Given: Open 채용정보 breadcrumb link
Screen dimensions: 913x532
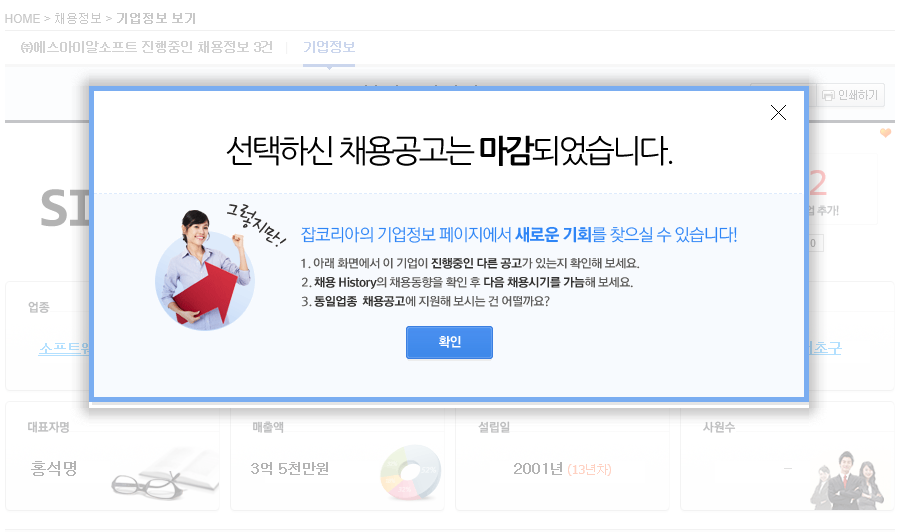Looking at the screenshot, I should tap(78, 19).
